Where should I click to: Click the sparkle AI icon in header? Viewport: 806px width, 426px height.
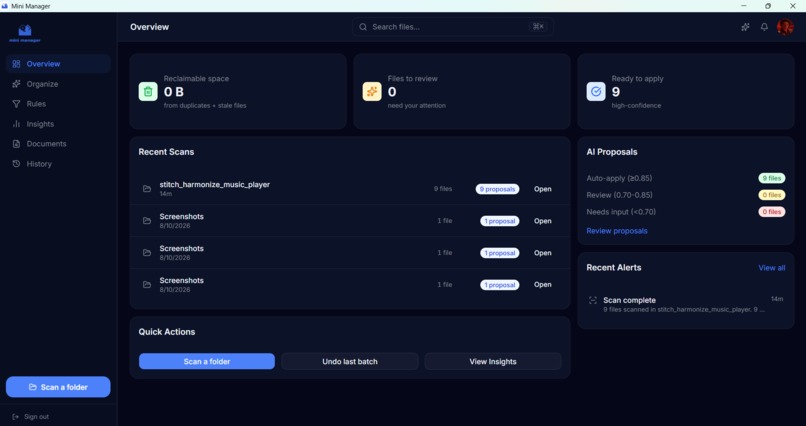point(745,27)
